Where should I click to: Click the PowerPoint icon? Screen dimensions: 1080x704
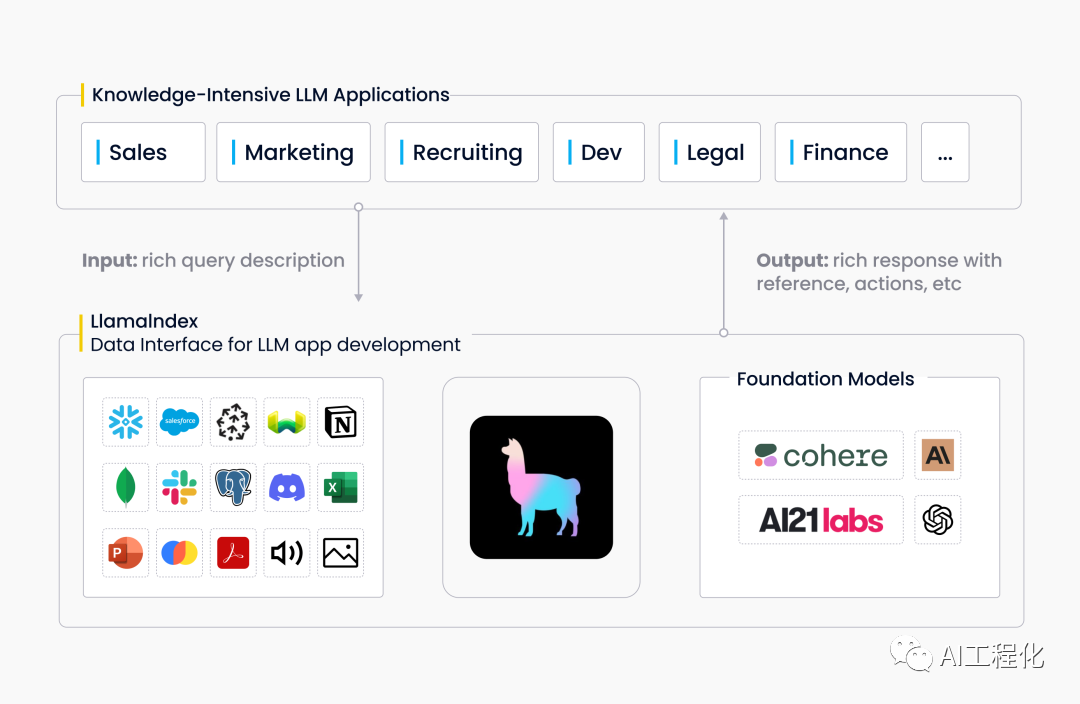point(125,552)
